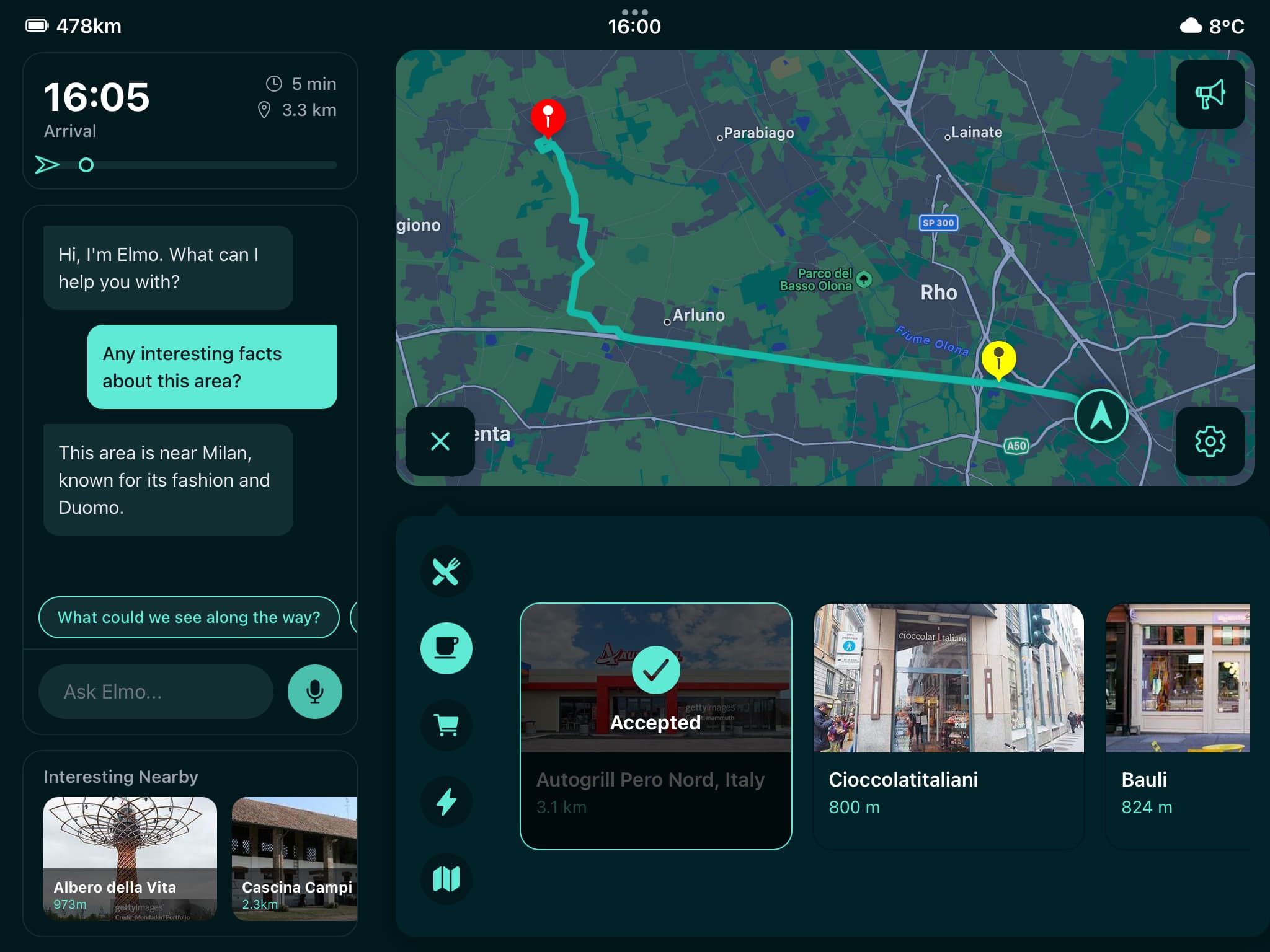The width and height of the screenshot is (1270, 952).
Task: Close the places panel with X
Action: coord(440,441)
